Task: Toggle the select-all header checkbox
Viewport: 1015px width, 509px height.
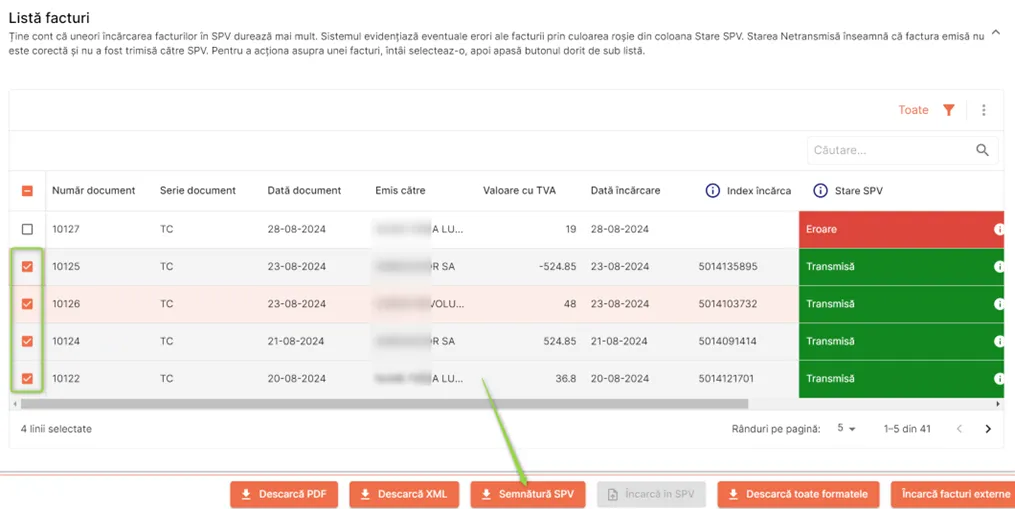Action: [27, 190]
